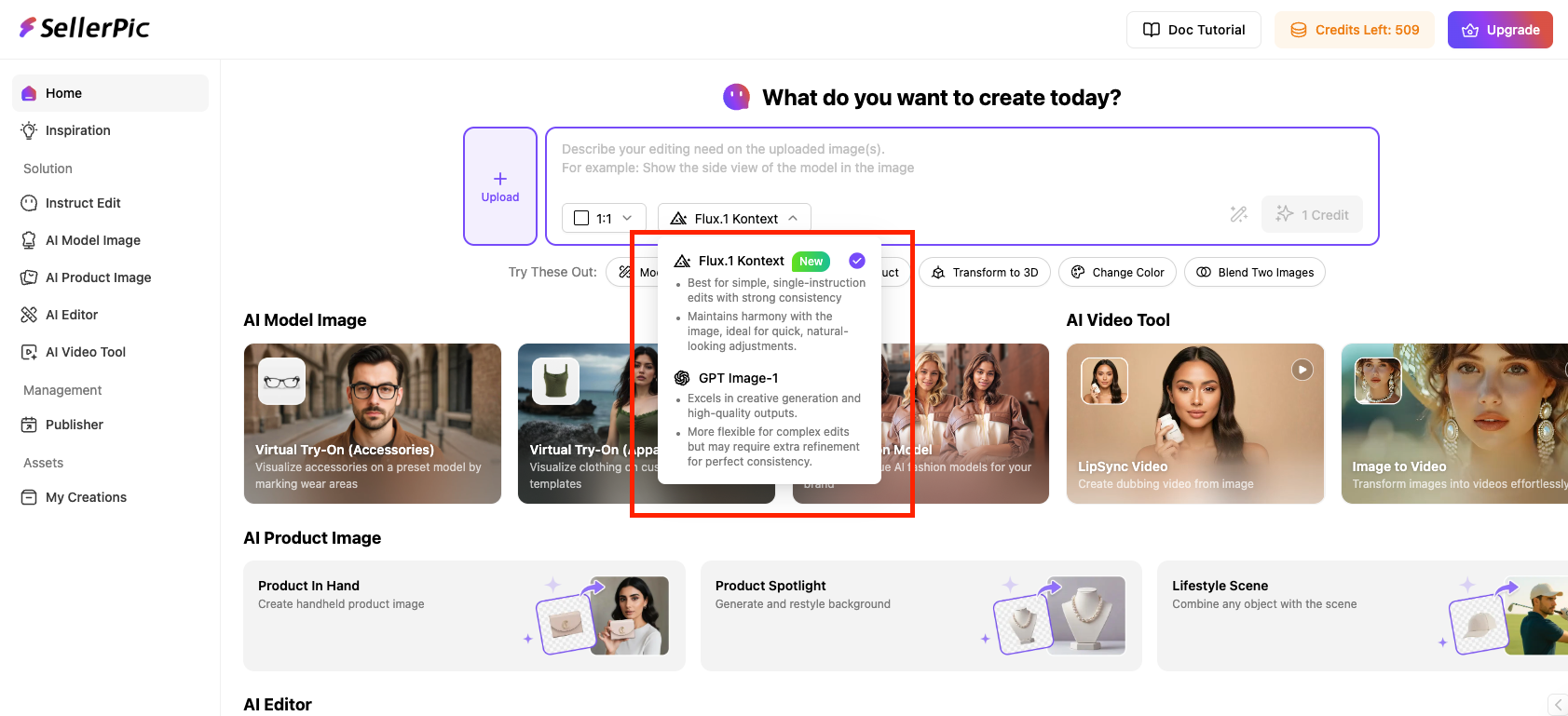Image resolution: width=1568 pixels, height=716 pixels.
Task: Open AI Editor in the sidebar
Action: 72,315
